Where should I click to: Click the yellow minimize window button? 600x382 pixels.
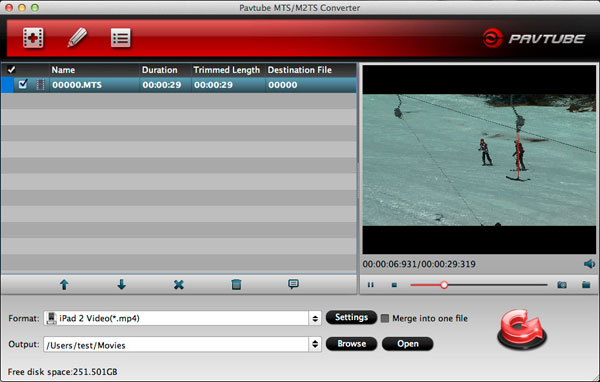[x=22, y=7]
